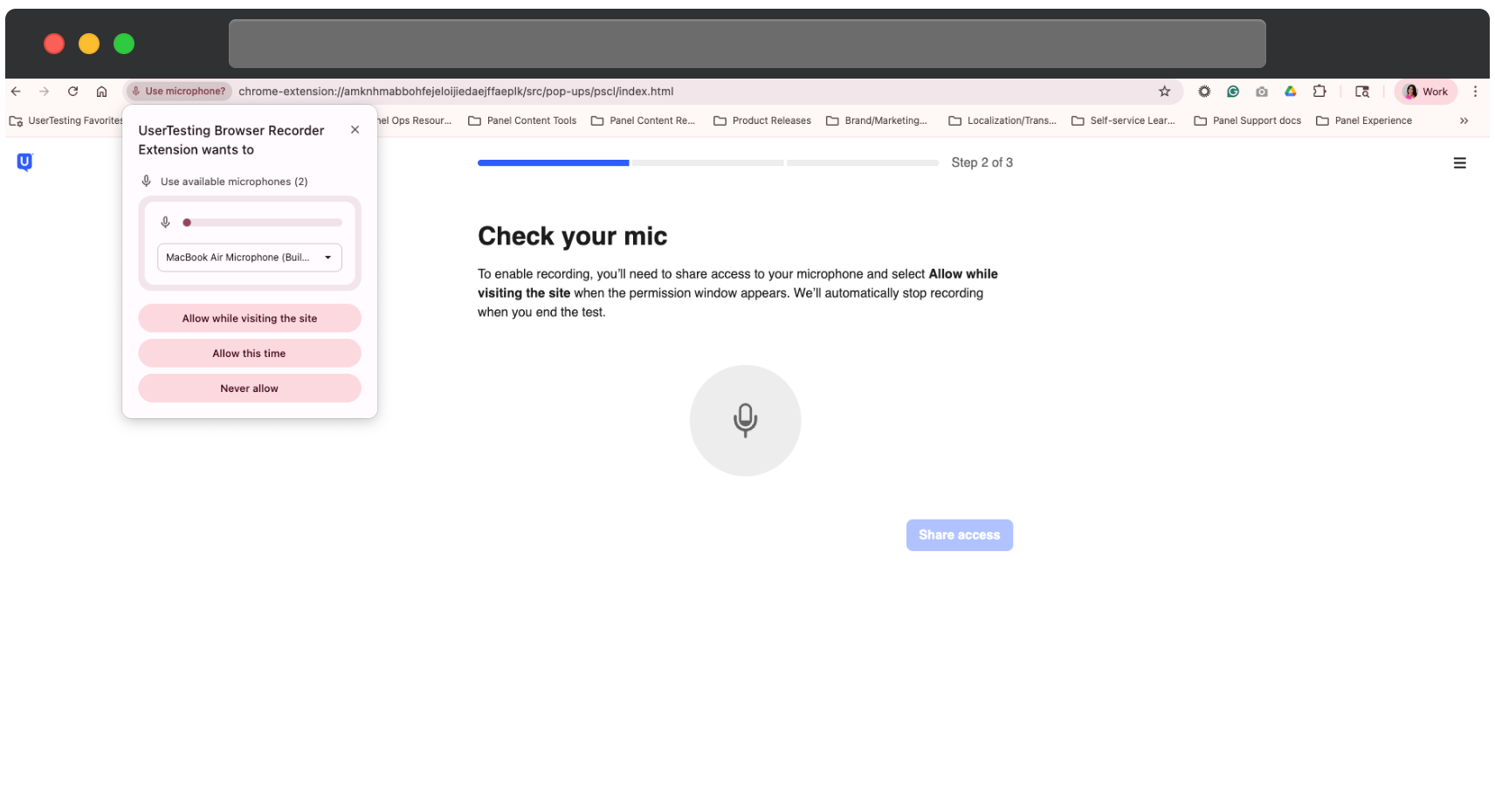Open the Localization/Trans... bookmark folder
Screen dimensions: 1495x812
[1002, 120]
